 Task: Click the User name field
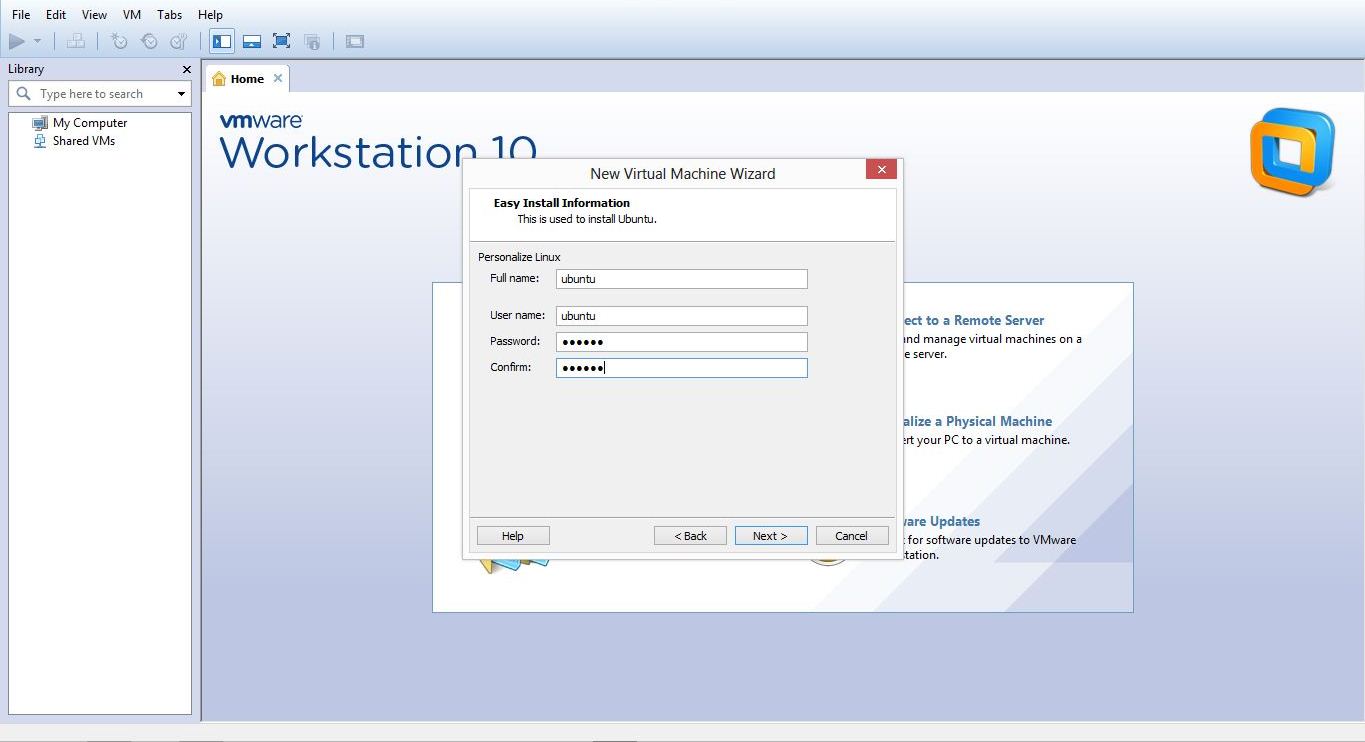682,316
